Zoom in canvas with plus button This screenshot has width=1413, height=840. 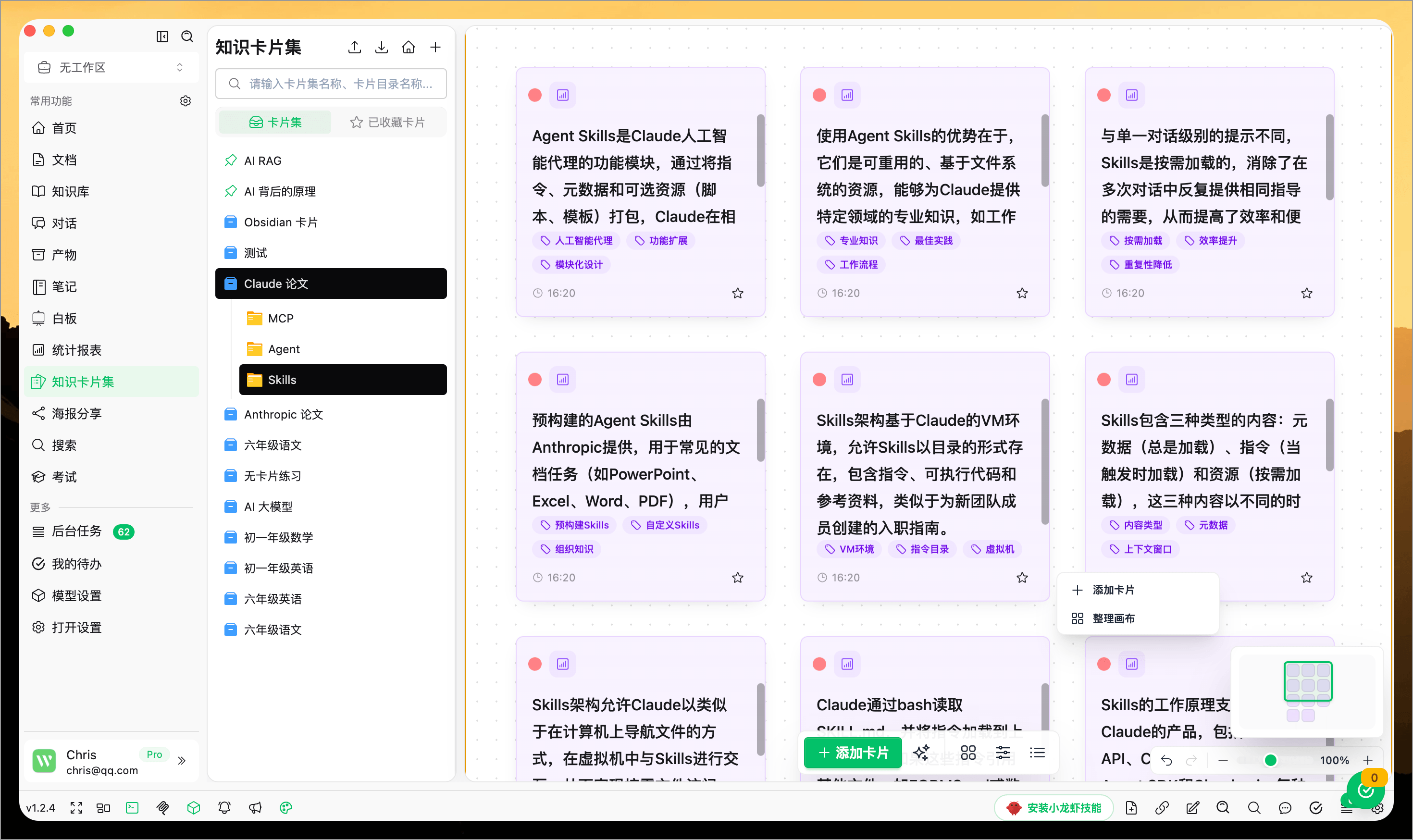click(1368, 760)
